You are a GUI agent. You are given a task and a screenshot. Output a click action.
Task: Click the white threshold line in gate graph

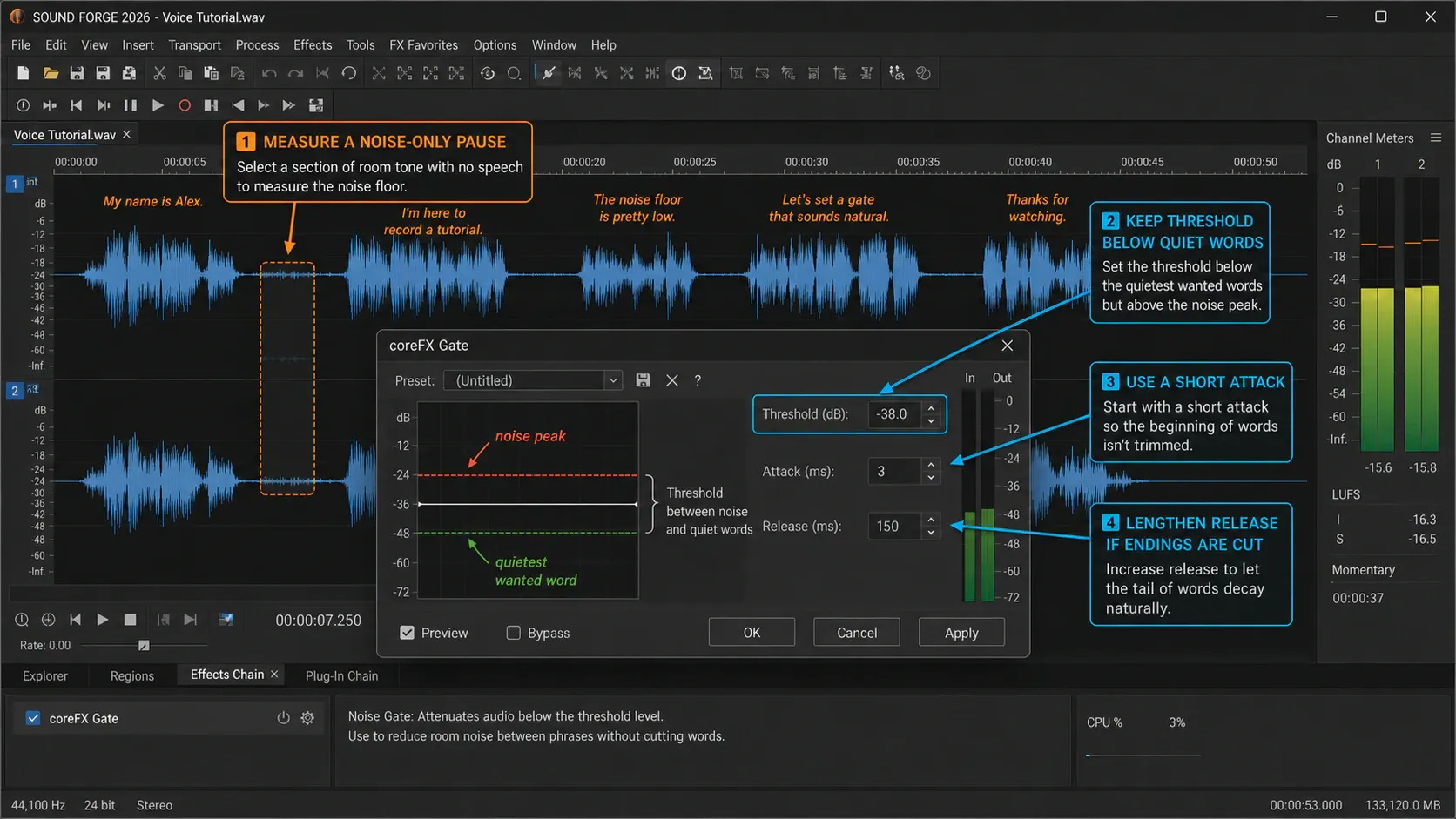point(528,504)
